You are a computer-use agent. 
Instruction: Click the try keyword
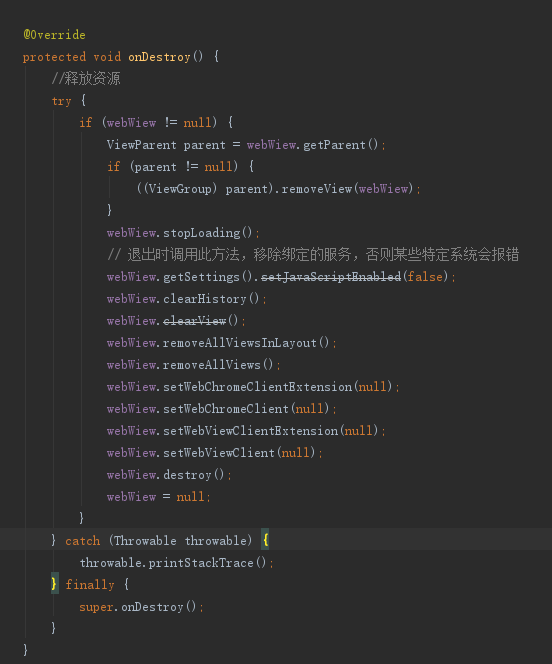pos(61,101)
